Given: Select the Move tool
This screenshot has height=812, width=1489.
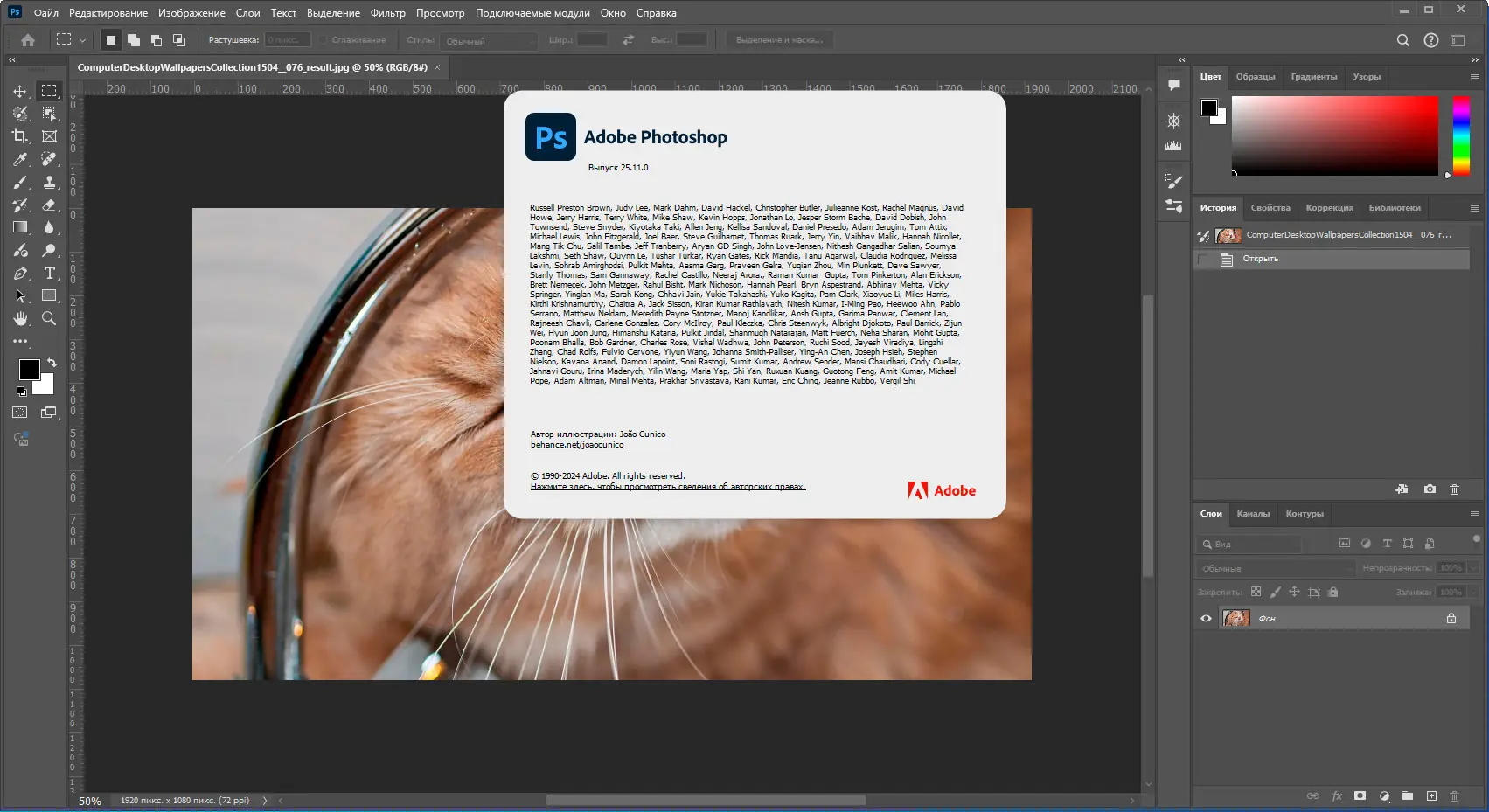Looking at the screenshot, I should pyautogui.click(x=20, y=91).
